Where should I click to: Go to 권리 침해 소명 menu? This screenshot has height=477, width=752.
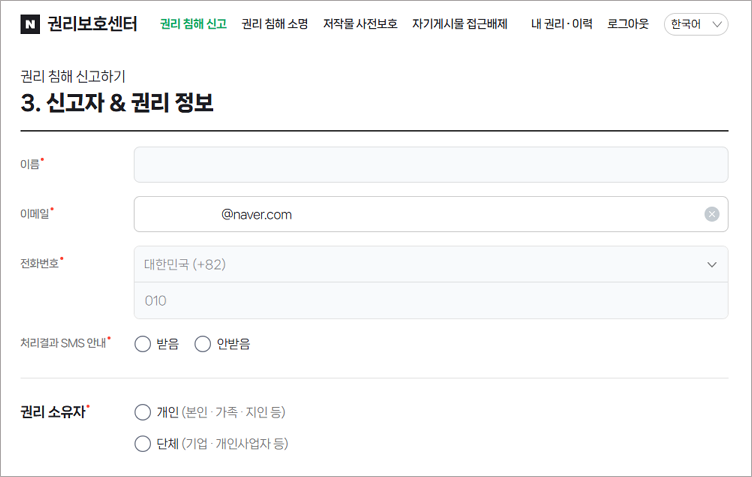[274, 24]
